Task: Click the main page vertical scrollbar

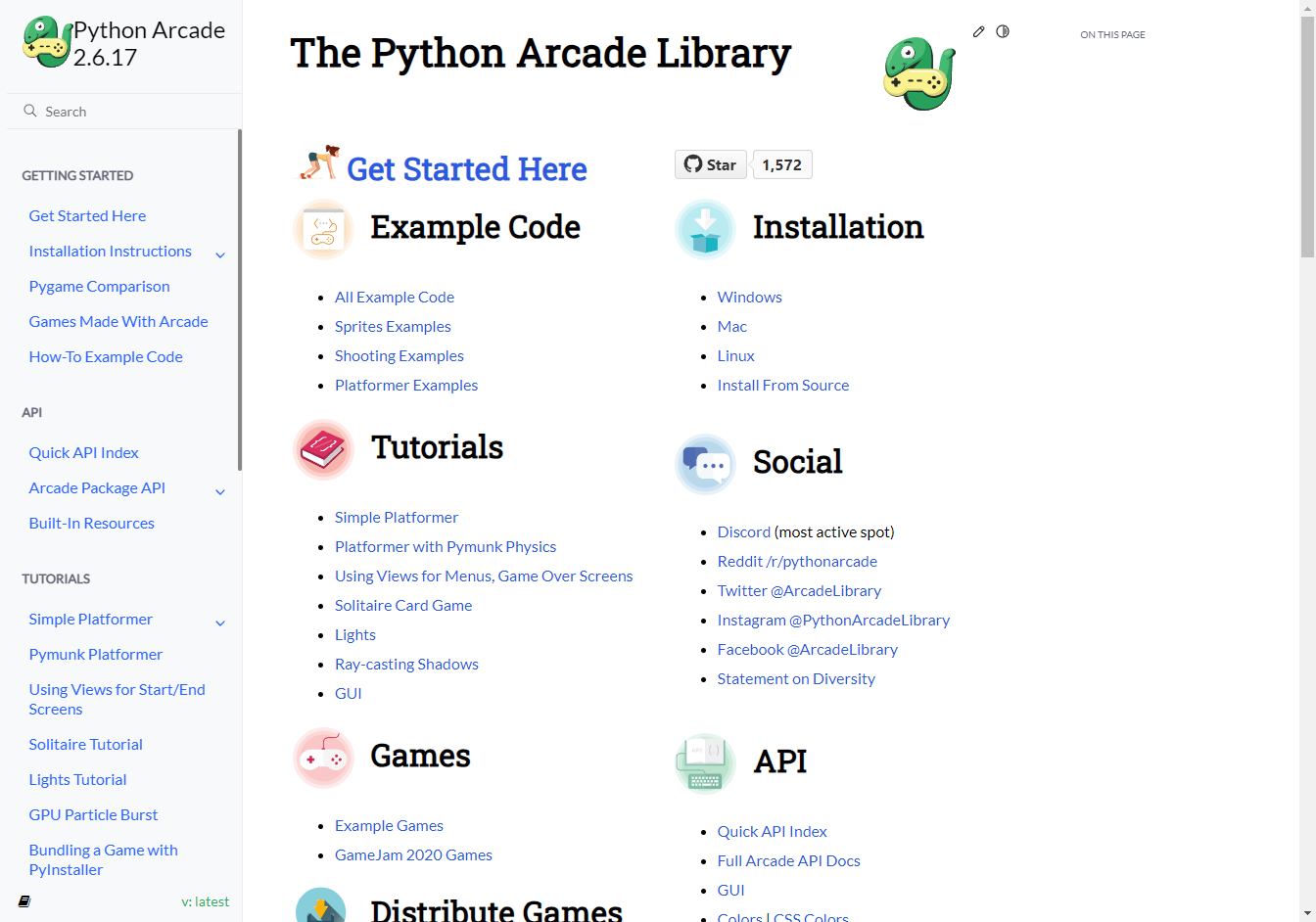Action: click(1307, 137)
